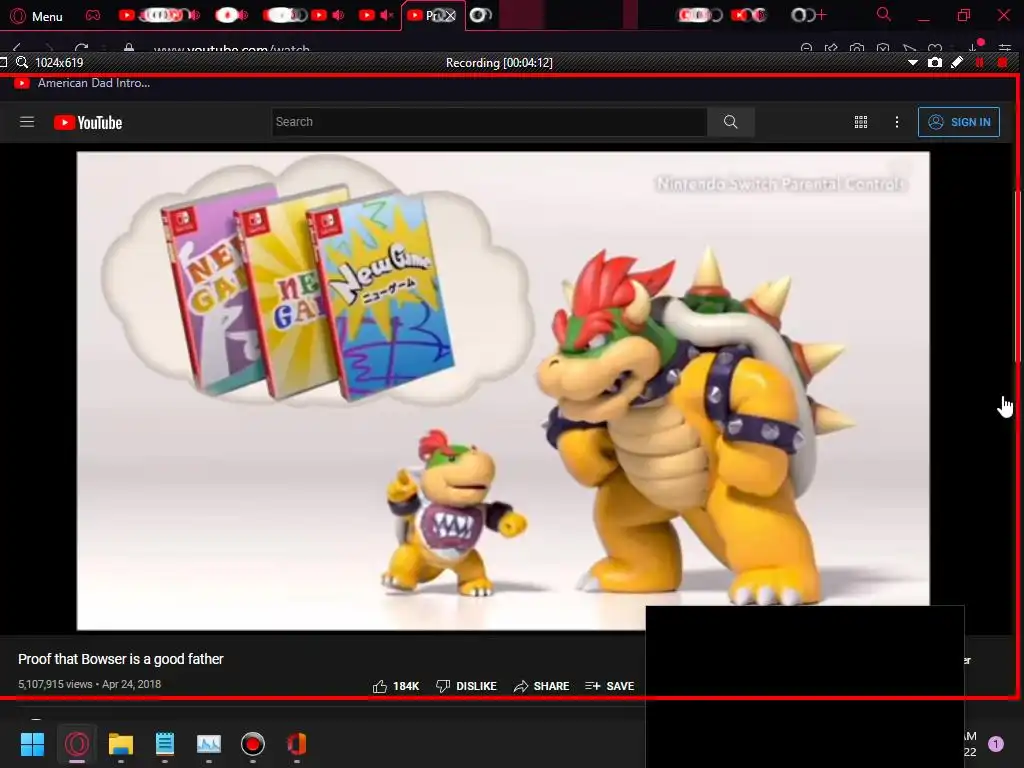
Task: Click the YouTube search magnifier button
Action: tap(731, 122)
